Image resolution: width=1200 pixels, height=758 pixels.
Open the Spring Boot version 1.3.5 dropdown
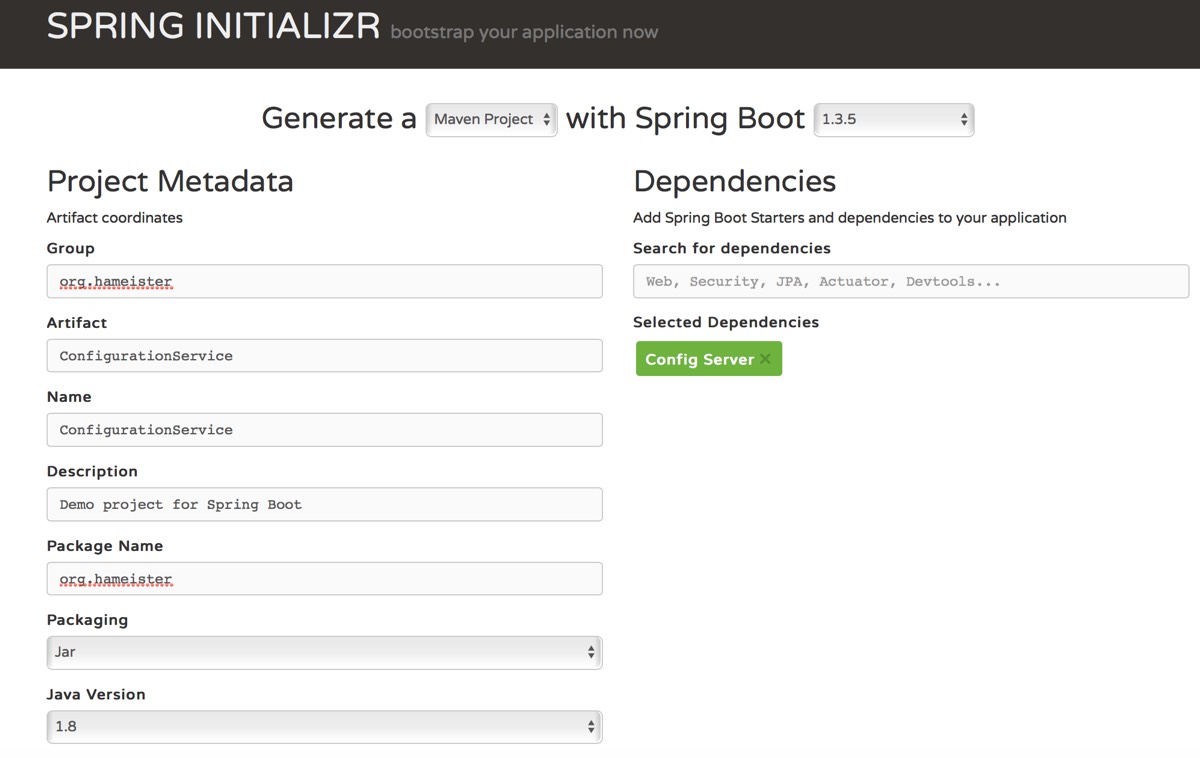click(x=894, y=119)
